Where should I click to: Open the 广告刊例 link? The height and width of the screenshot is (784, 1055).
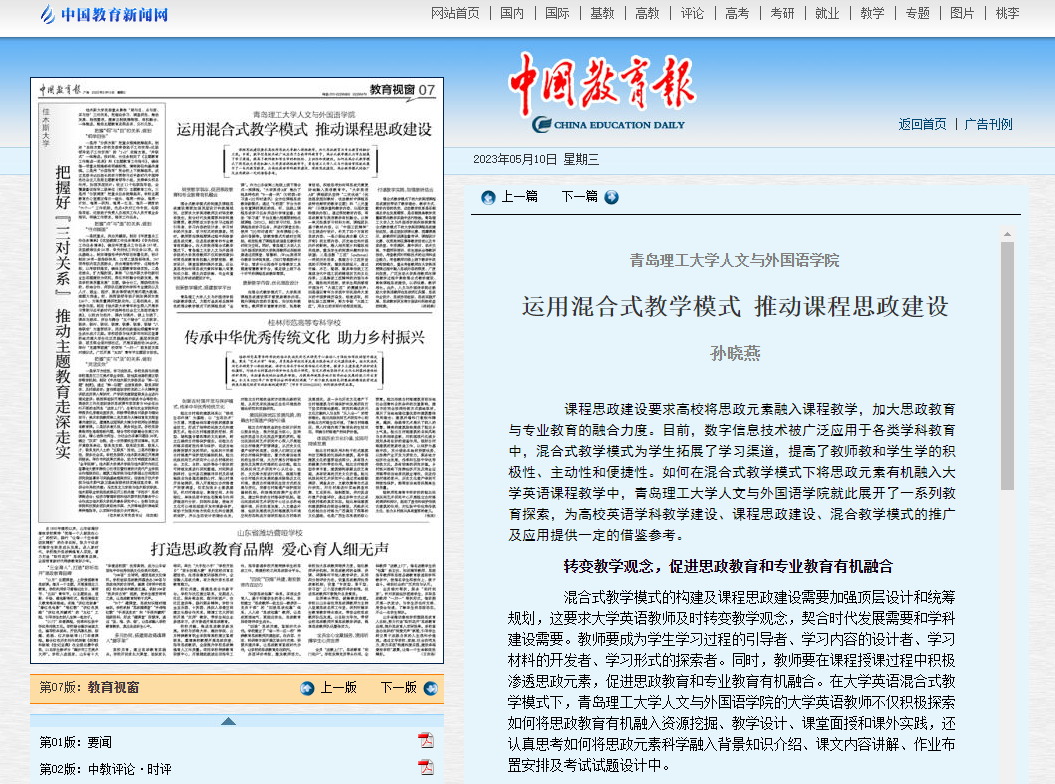988,124
